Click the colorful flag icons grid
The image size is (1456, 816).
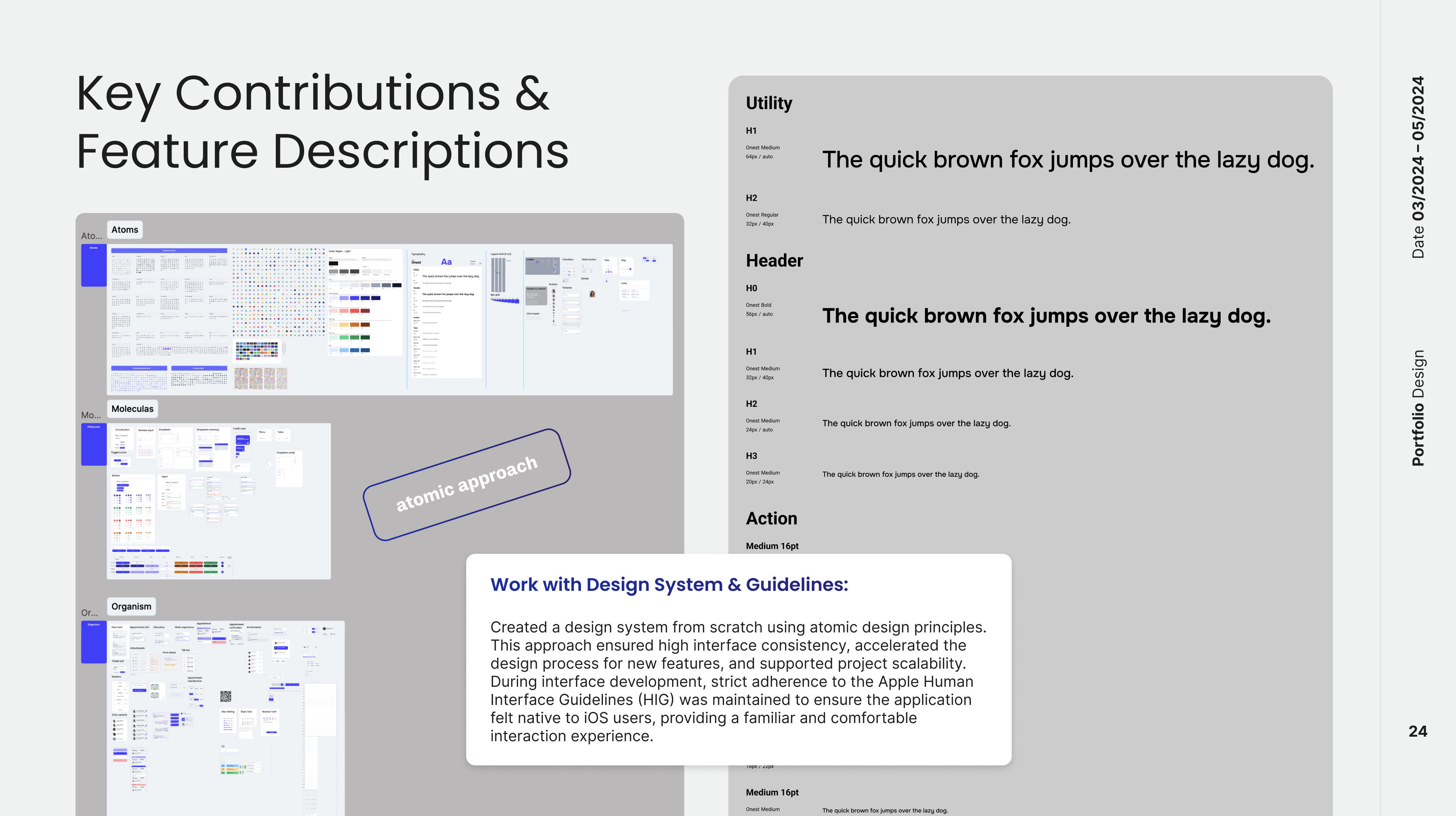261,378
